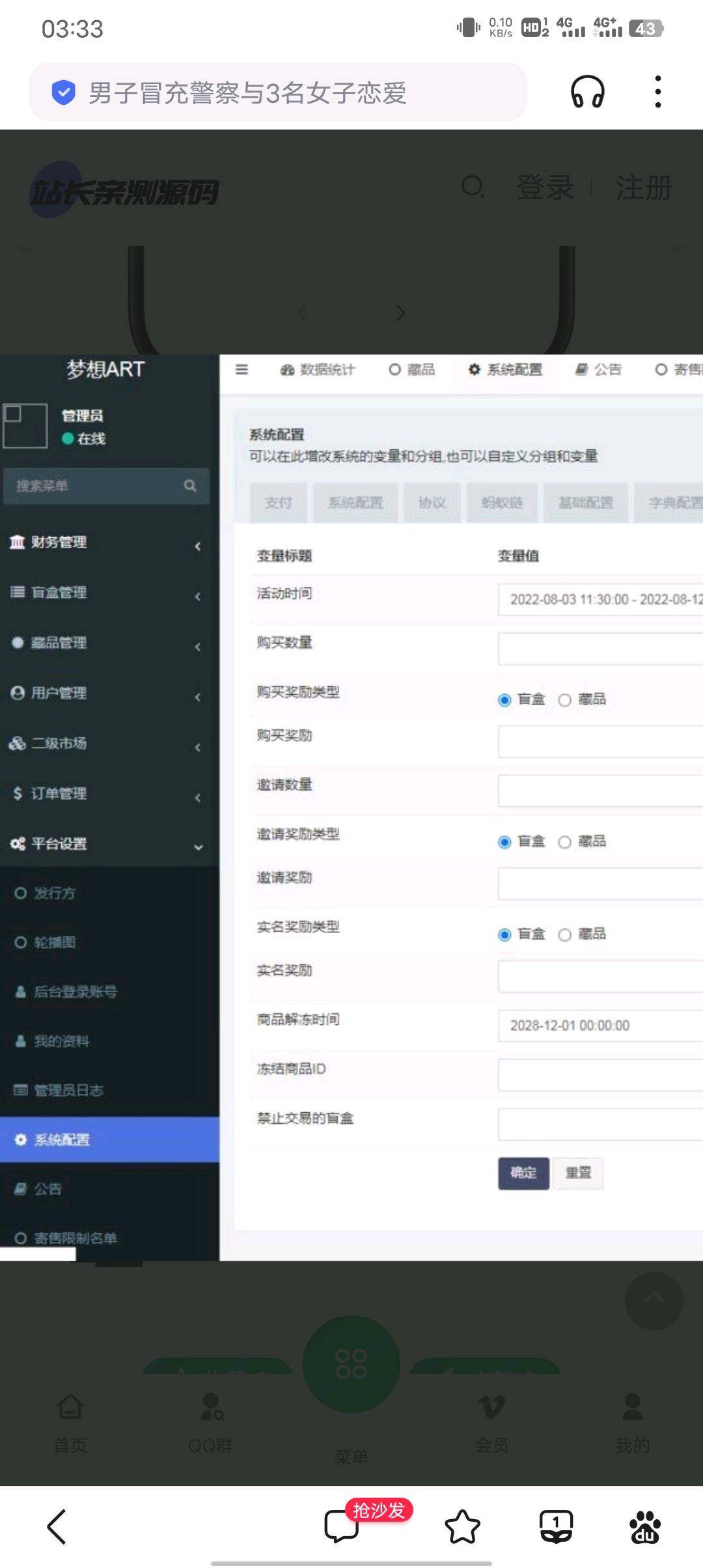Select 盲盒 for 邀请奖励类型
This screenshot has height=1568, width=703.
pyautogui.click(x=504, y=842)
